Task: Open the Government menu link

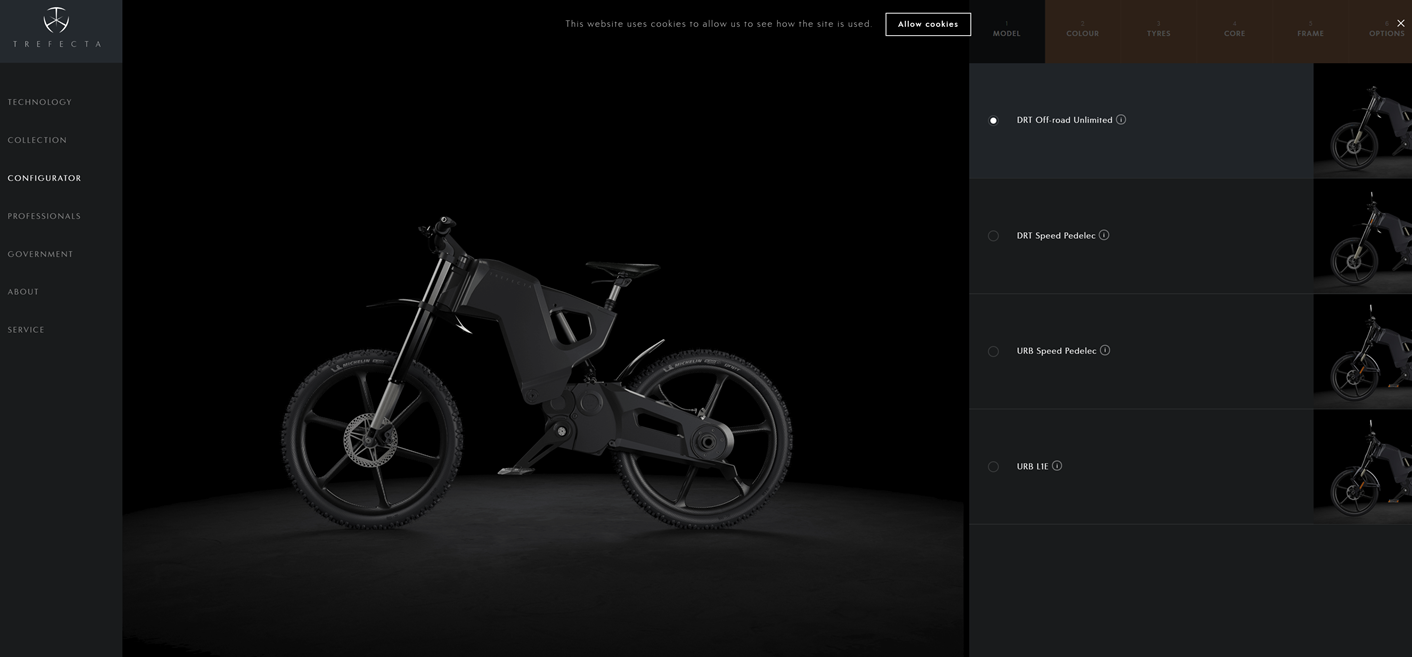Action: (x=40, y=254)
